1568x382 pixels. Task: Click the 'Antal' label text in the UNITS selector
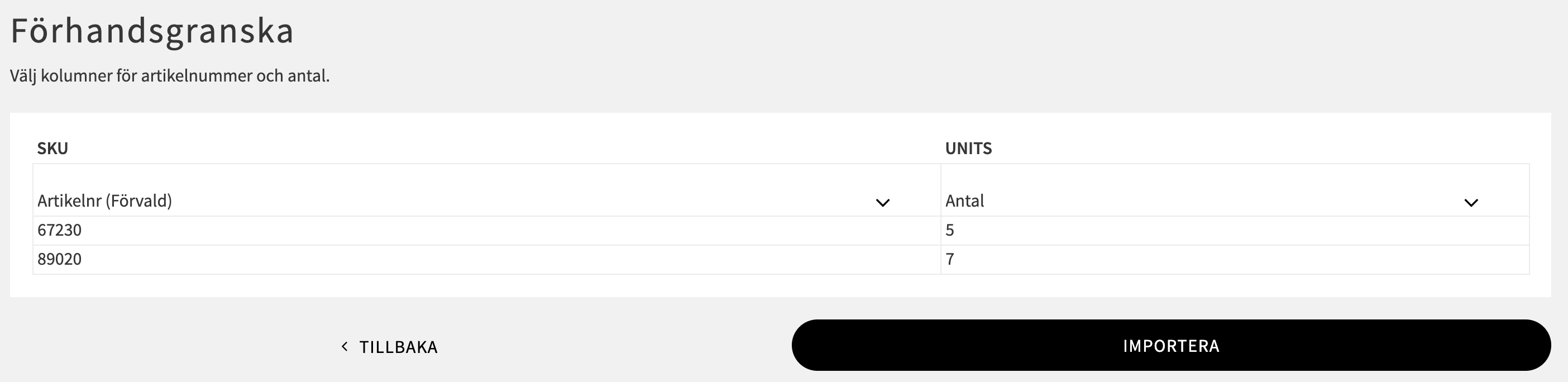click(x=964, y=200)
